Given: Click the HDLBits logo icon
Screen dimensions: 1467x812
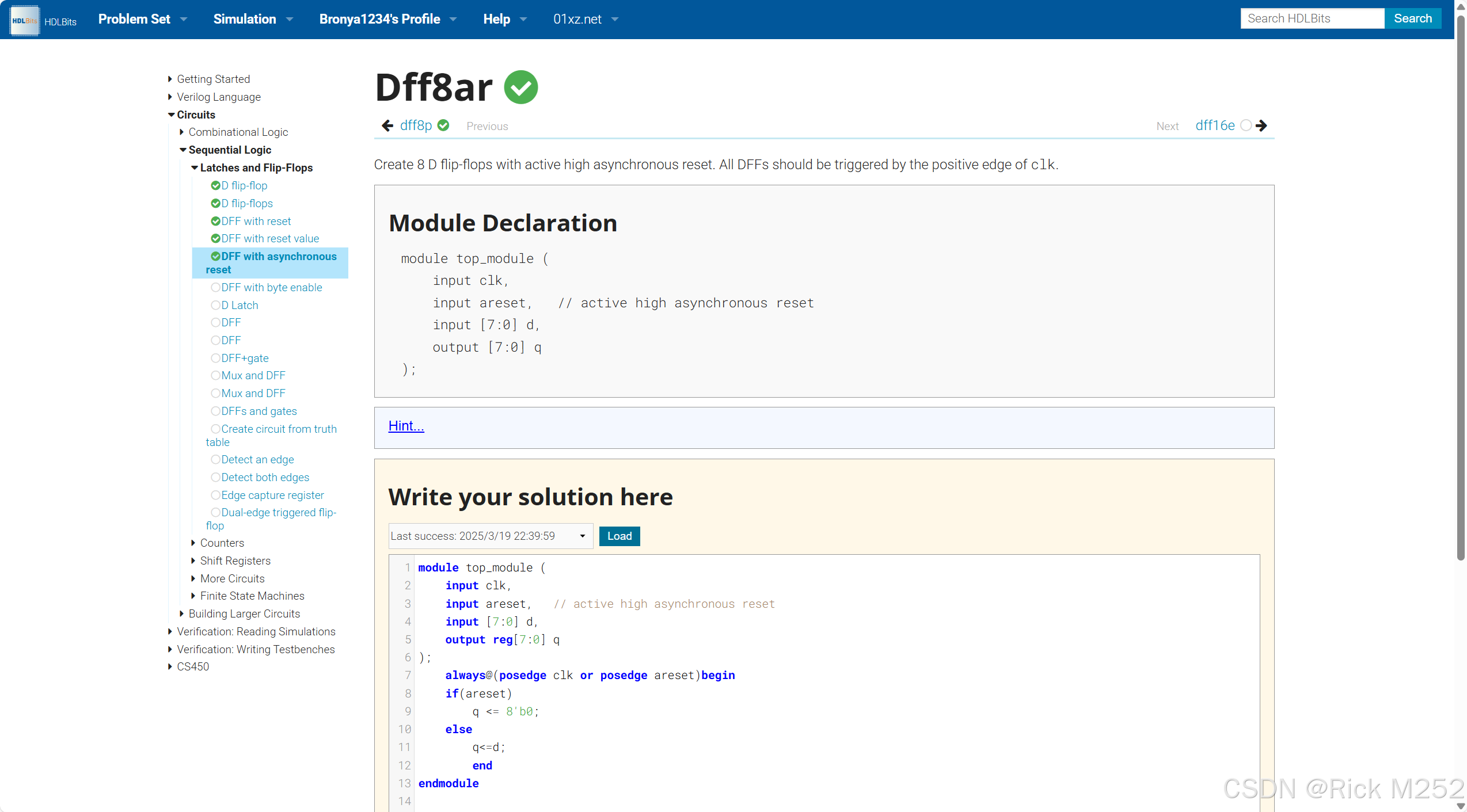Looking at the screenshot, I should (24, 20).
